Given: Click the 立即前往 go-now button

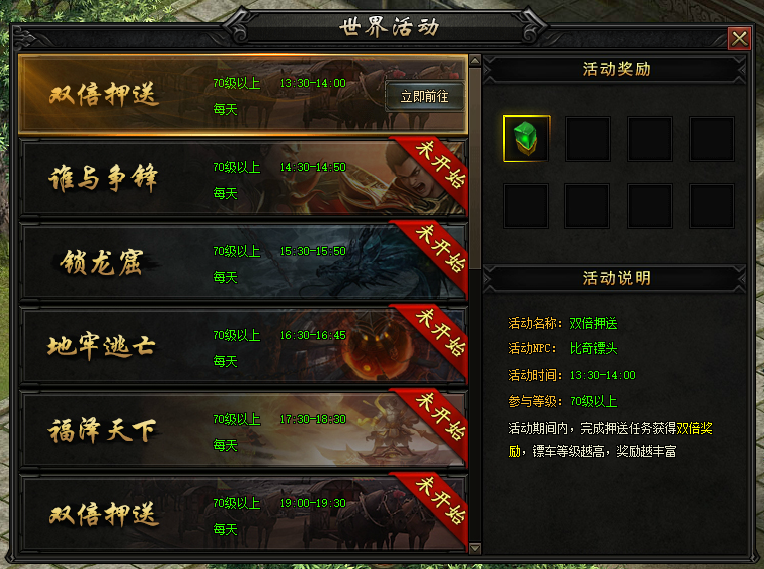Looking at the screenshot, I should pyautogui.click(x=424, y=96).
